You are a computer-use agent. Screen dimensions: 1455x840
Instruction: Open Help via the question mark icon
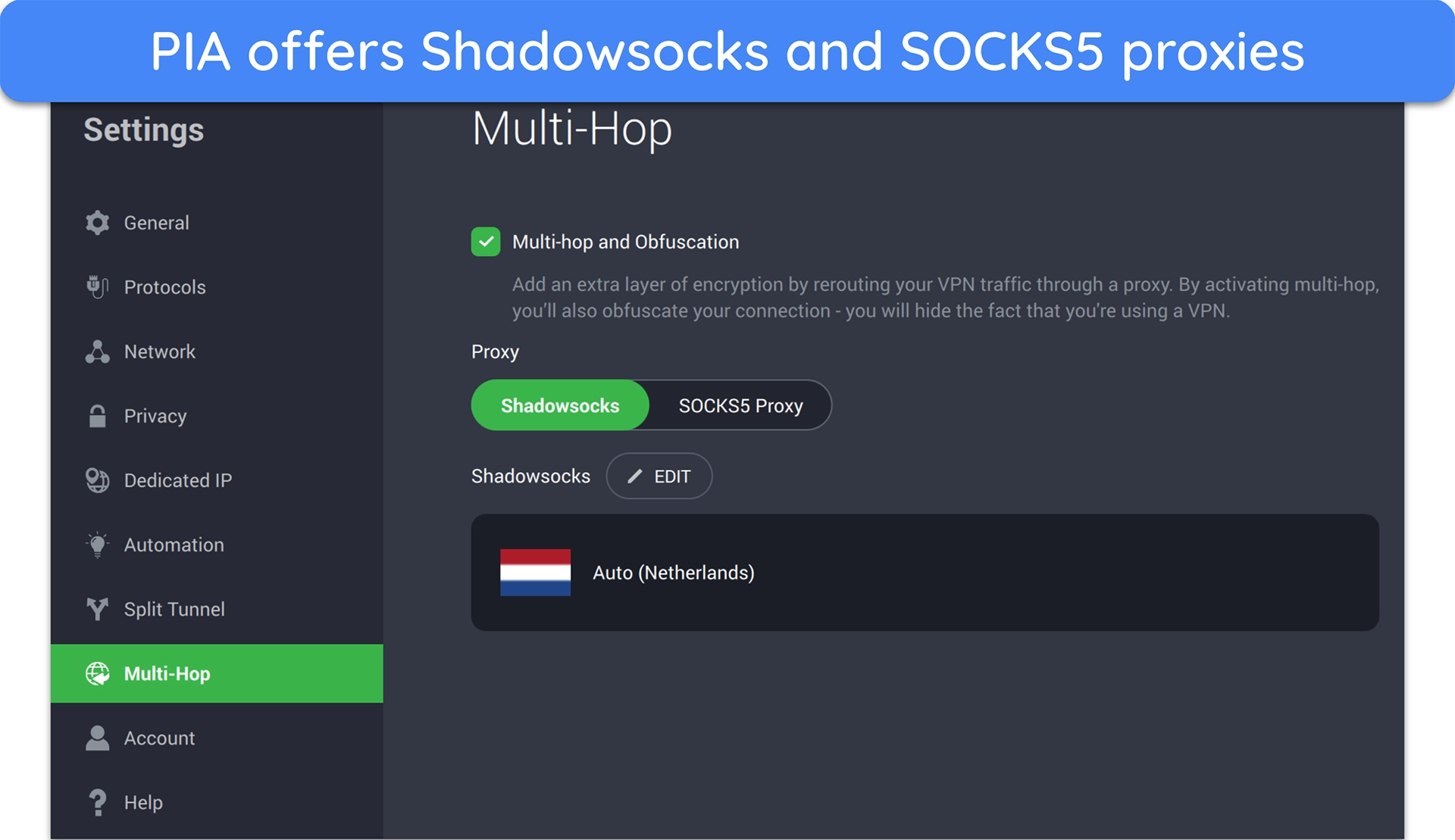(98, 801)
